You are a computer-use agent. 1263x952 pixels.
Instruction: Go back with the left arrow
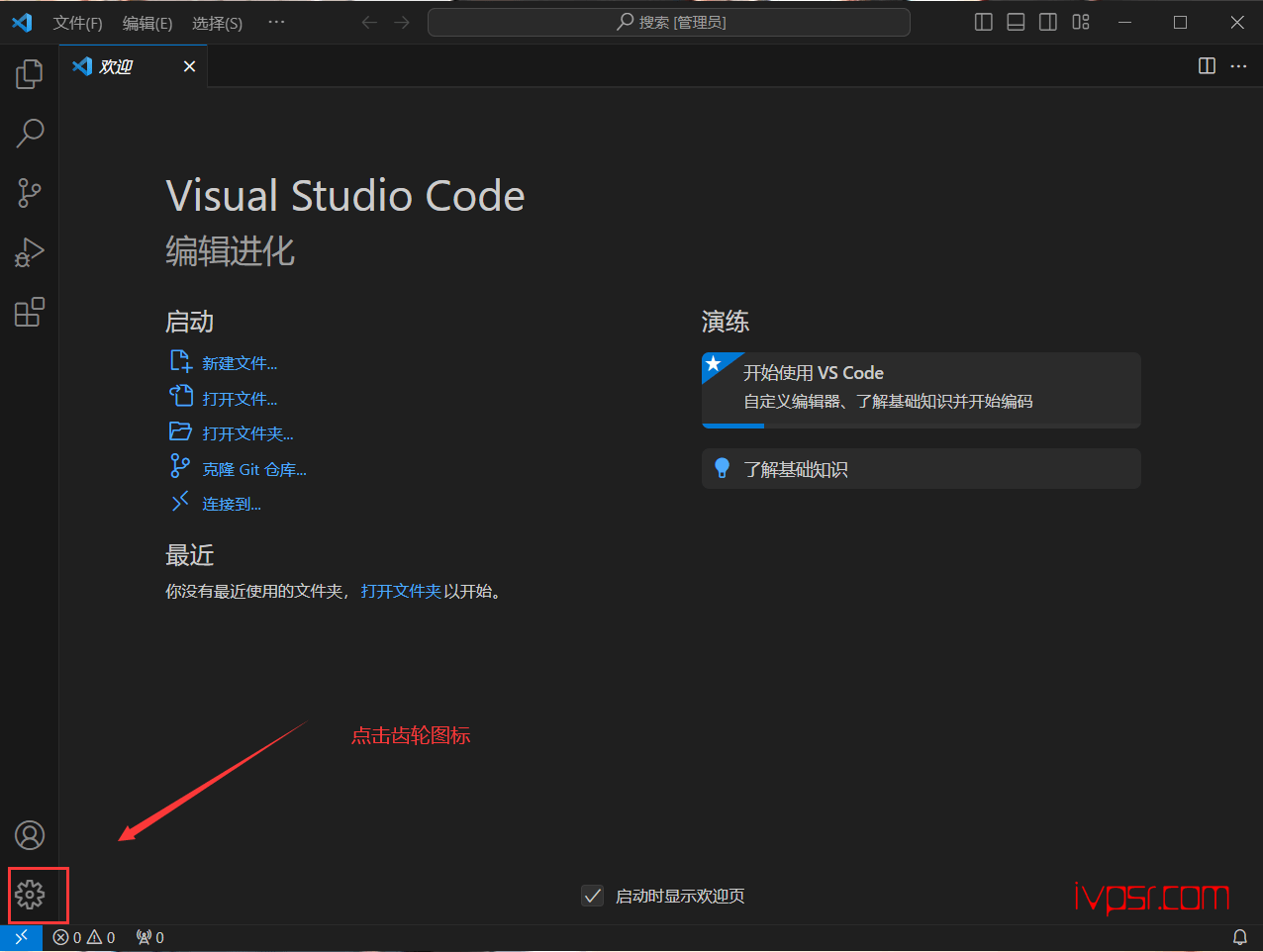369,22
